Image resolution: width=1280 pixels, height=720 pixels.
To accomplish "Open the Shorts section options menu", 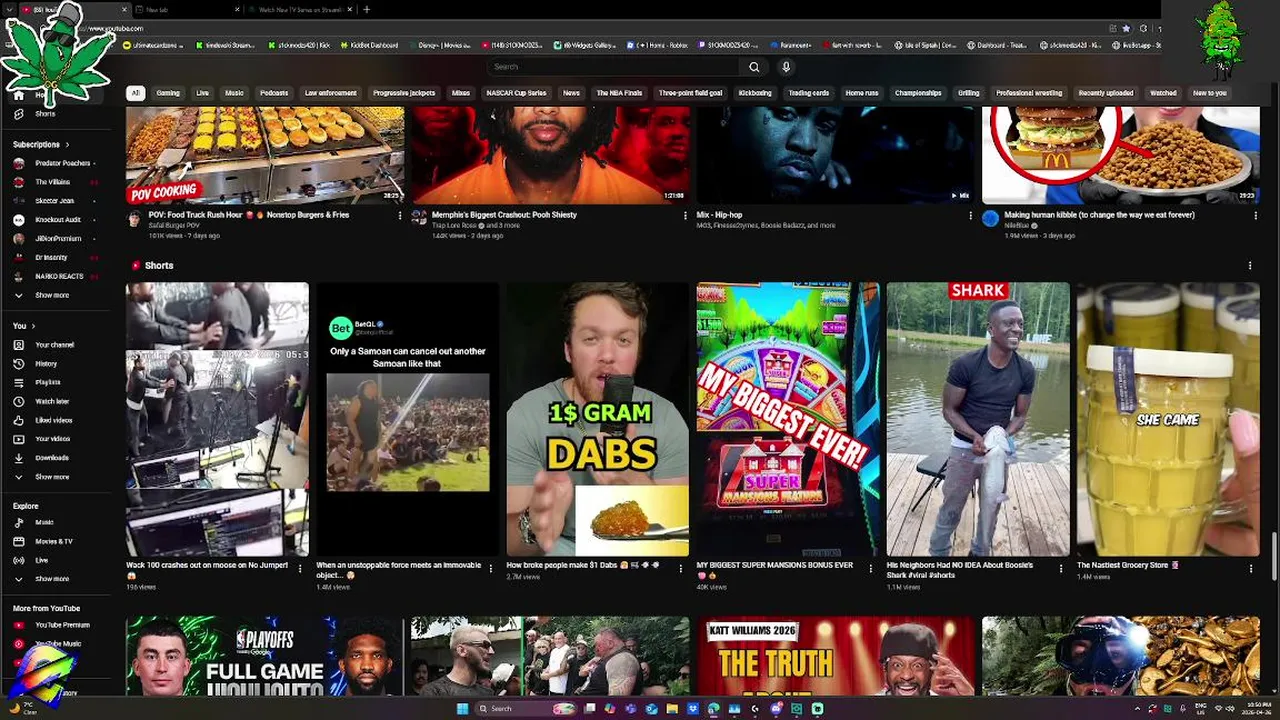I will (x=1250, y=266).
